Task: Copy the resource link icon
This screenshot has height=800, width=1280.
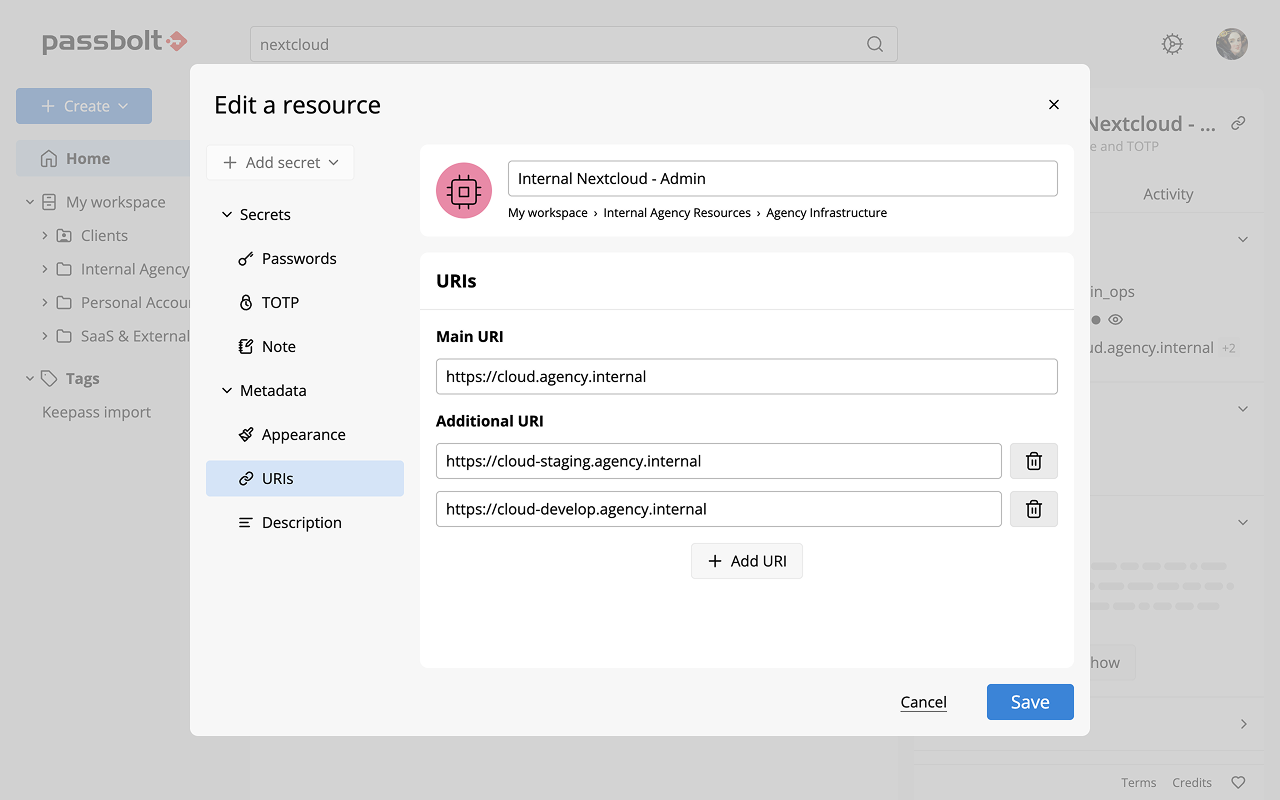Action: tap(1238, 124)
